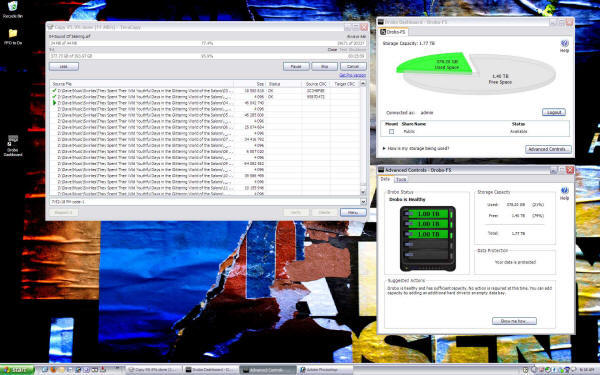
Task: Click the file list scrollbar up arrow
Action: click(x=363, y=83)
